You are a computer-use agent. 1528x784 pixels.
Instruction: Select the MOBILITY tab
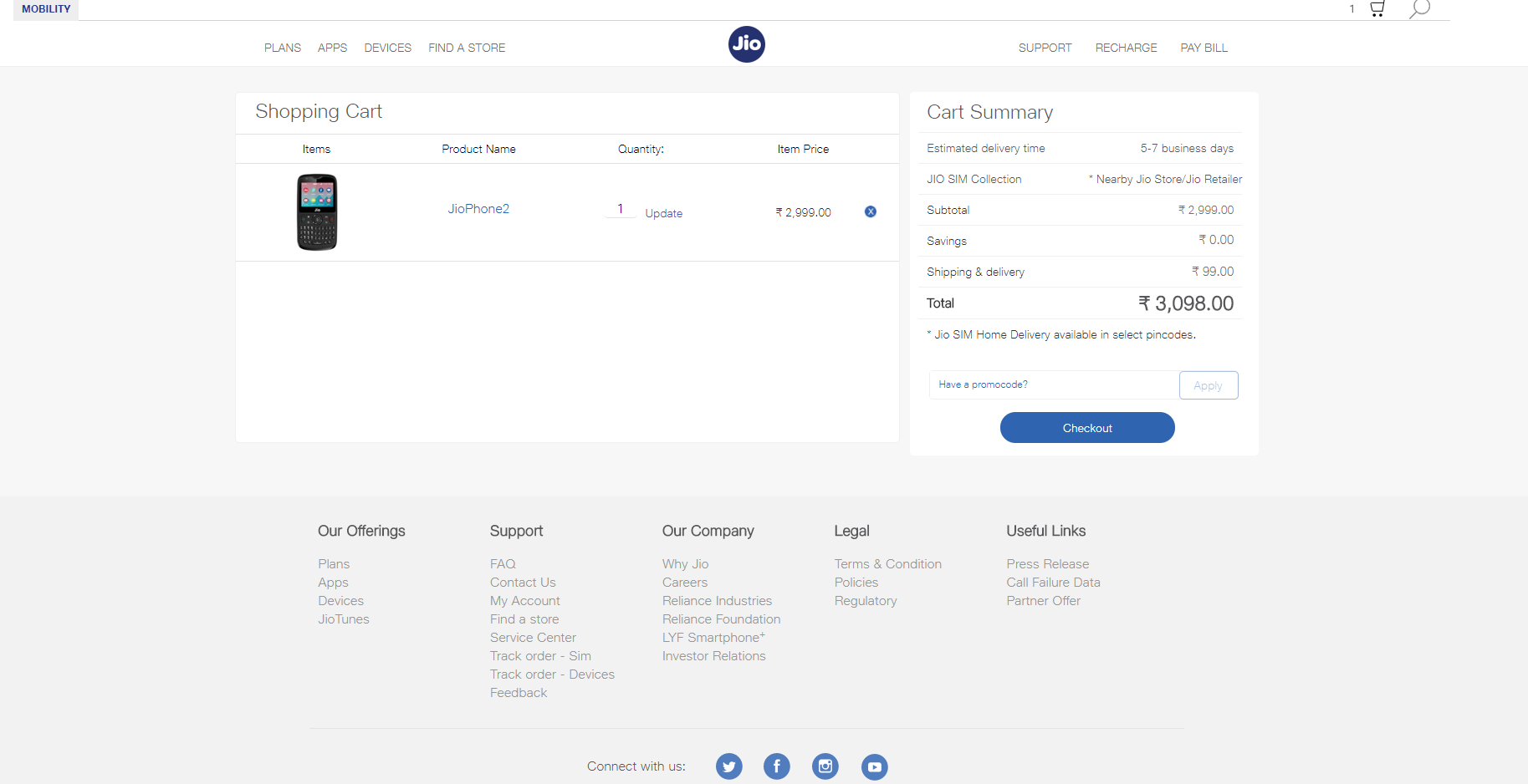[x=46, y=9]
